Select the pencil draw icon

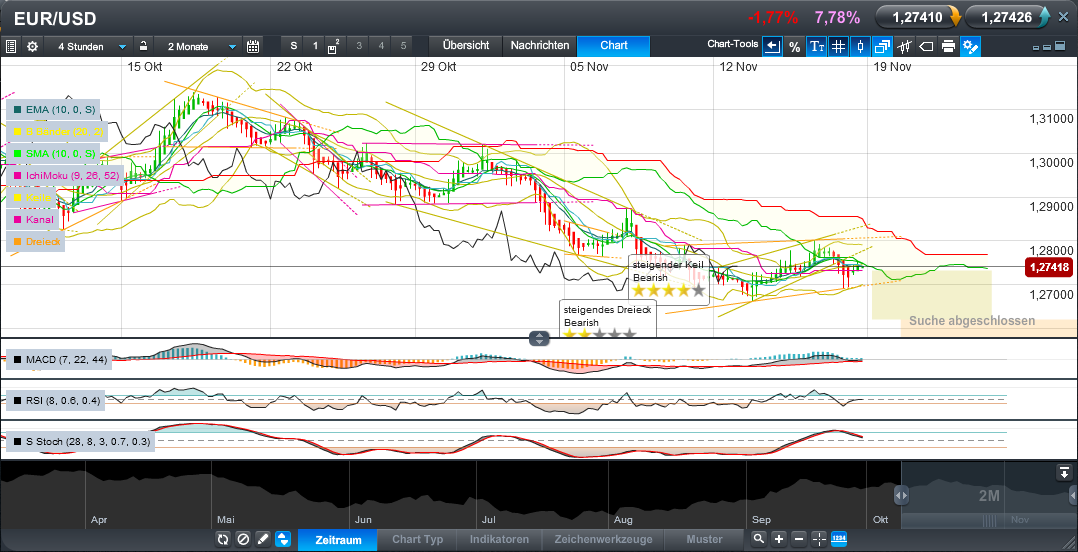263,539
